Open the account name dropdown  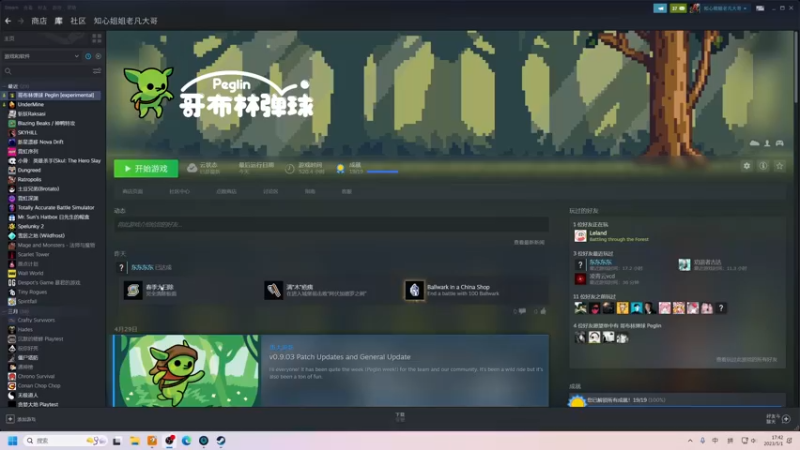724,8
